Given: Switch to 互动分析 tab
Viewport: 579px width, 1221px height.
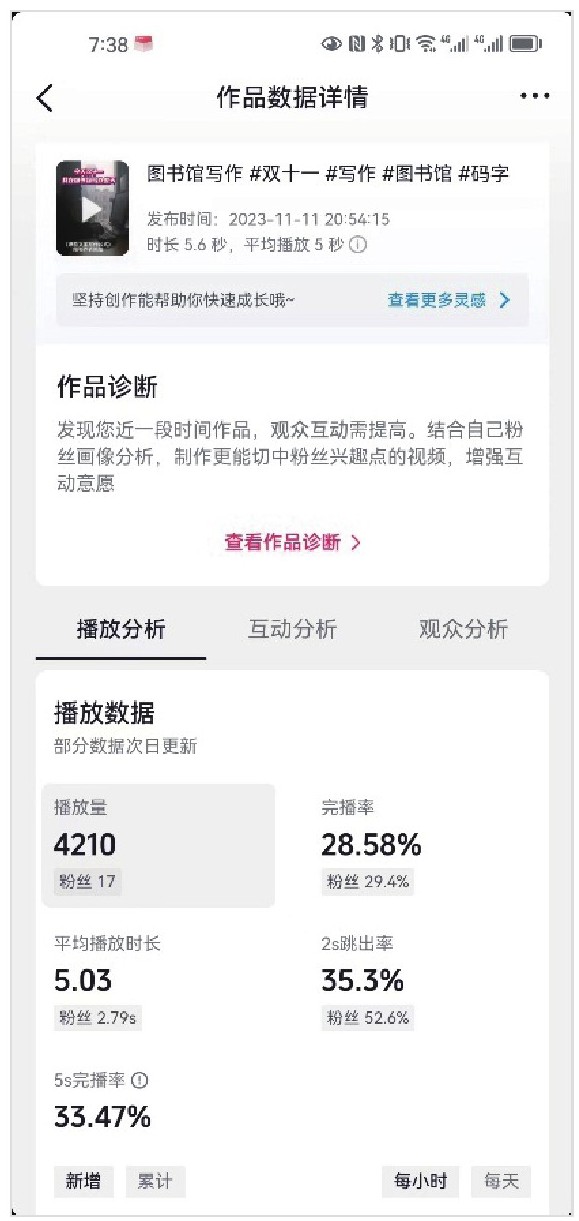Looking at the screenshot, I should [292, 629].
